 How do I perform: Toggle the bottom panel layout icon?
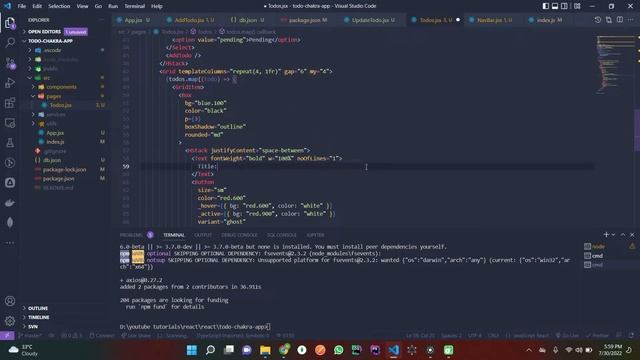click(555, 6)
